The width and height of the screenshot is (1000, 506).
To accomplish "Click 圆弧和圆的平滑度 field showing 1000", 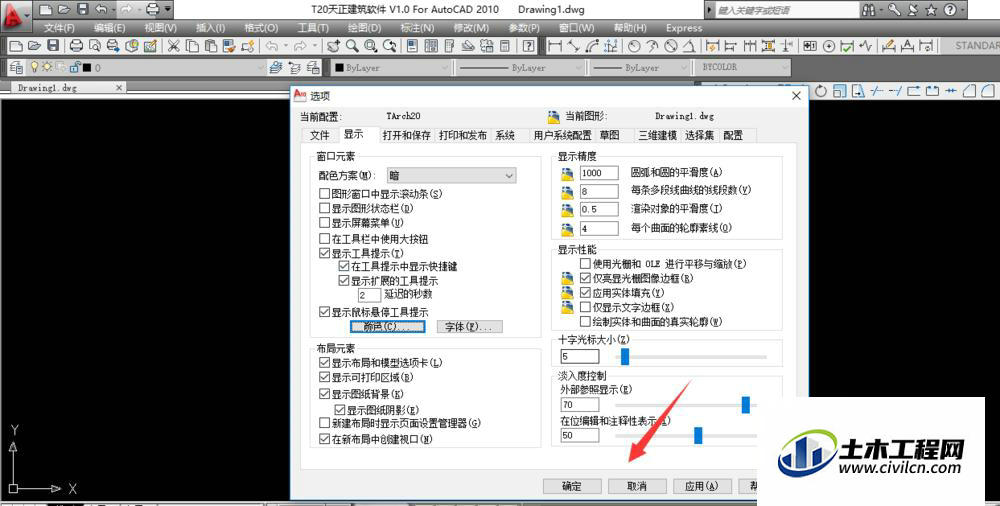I will pos(599,173).
